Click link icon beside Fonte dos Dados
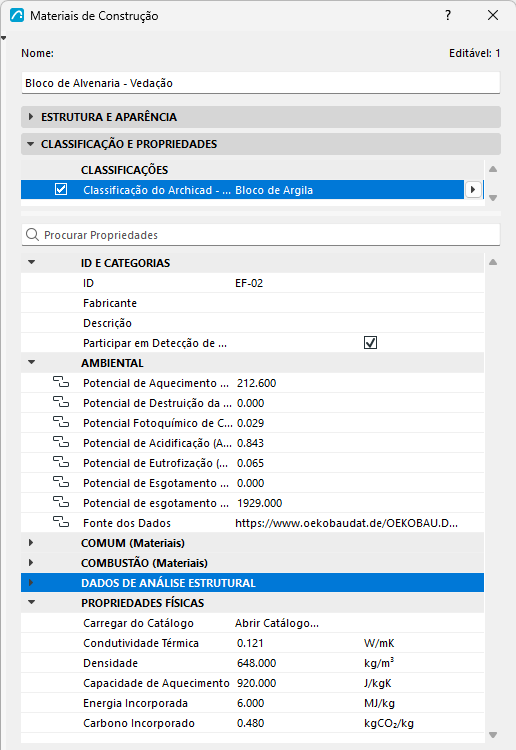 coord(61,523)
